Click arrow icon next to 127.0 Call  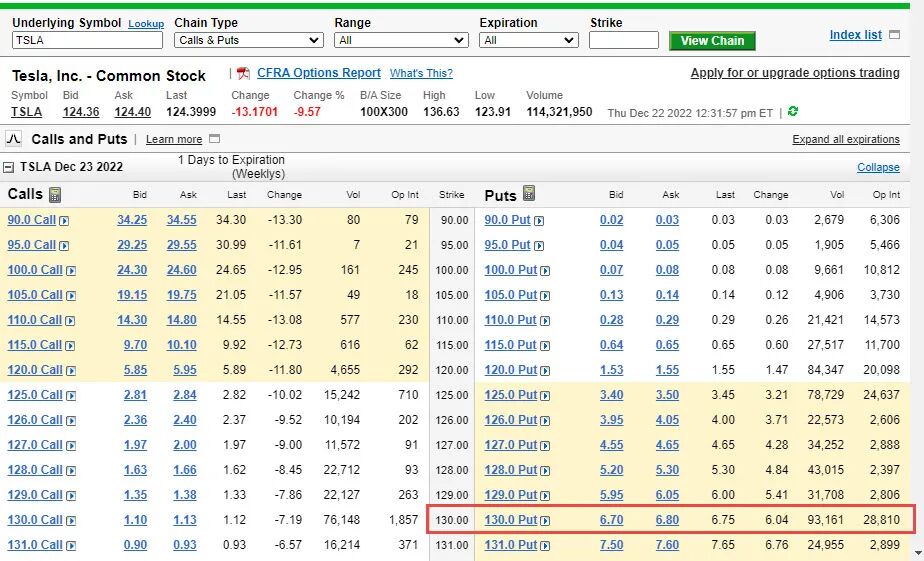click(x=71, y=446)
